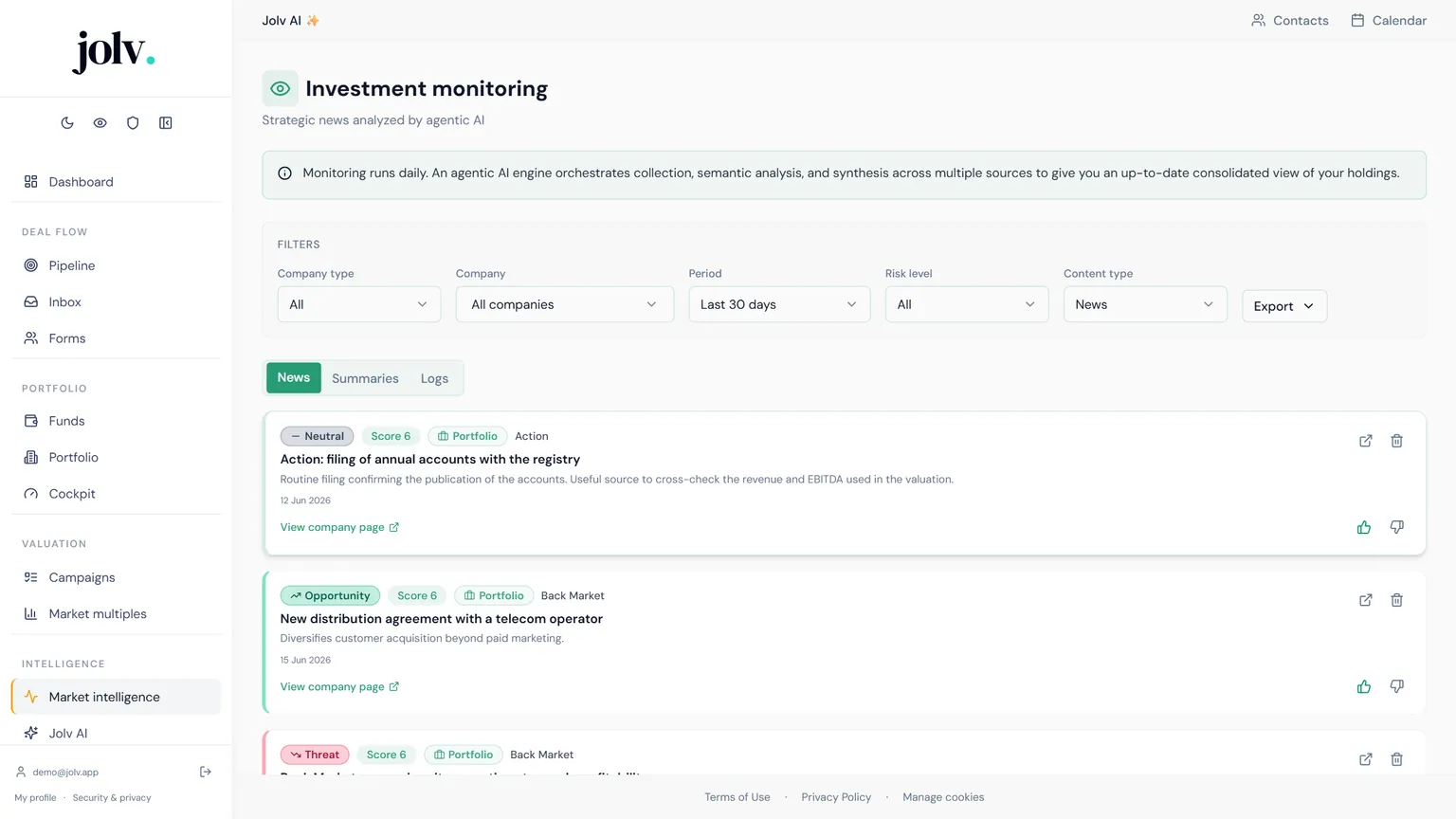Click the eye visibility icon in sidebar
The height and width of the screenshot is (819, 1456).
point(100,123)
